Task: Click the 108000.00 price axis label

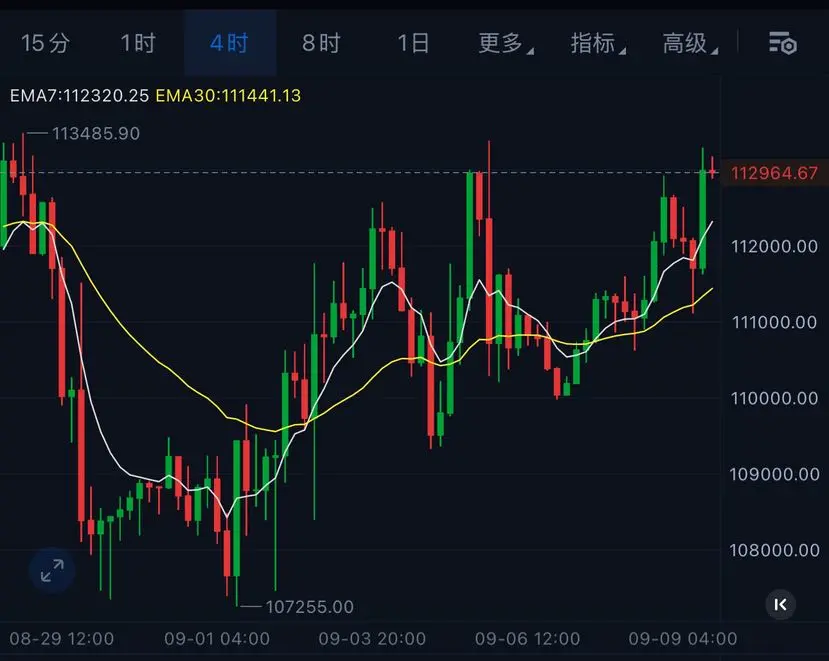Action: [x=774, y=550]
